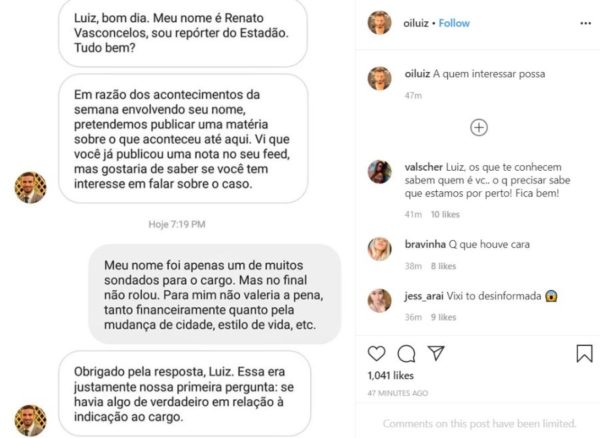
Task: Visit jess_arai username link
Action: (x=424, y=296)
